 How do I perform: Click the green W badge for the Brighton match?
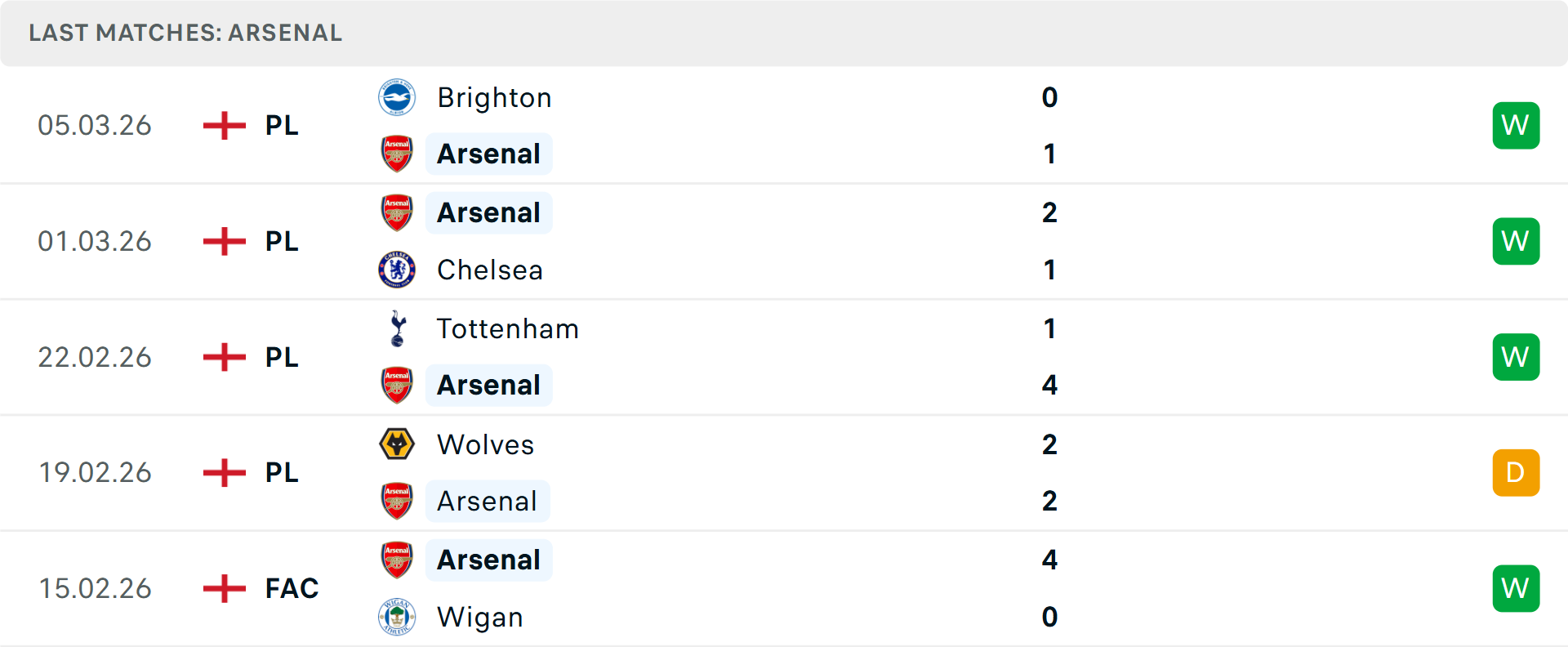(x=1516, y=125)
